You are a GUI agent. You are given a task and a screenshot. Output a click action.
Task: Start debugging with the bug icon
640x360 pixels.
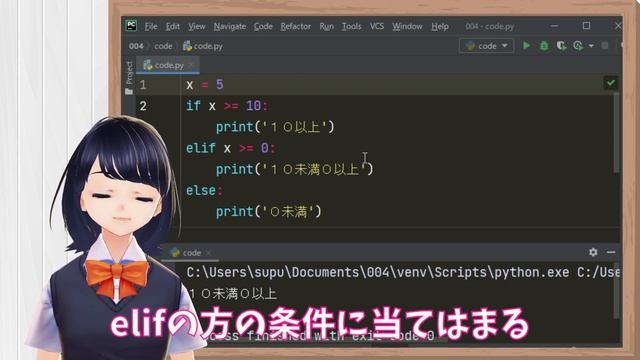point(544,46)
